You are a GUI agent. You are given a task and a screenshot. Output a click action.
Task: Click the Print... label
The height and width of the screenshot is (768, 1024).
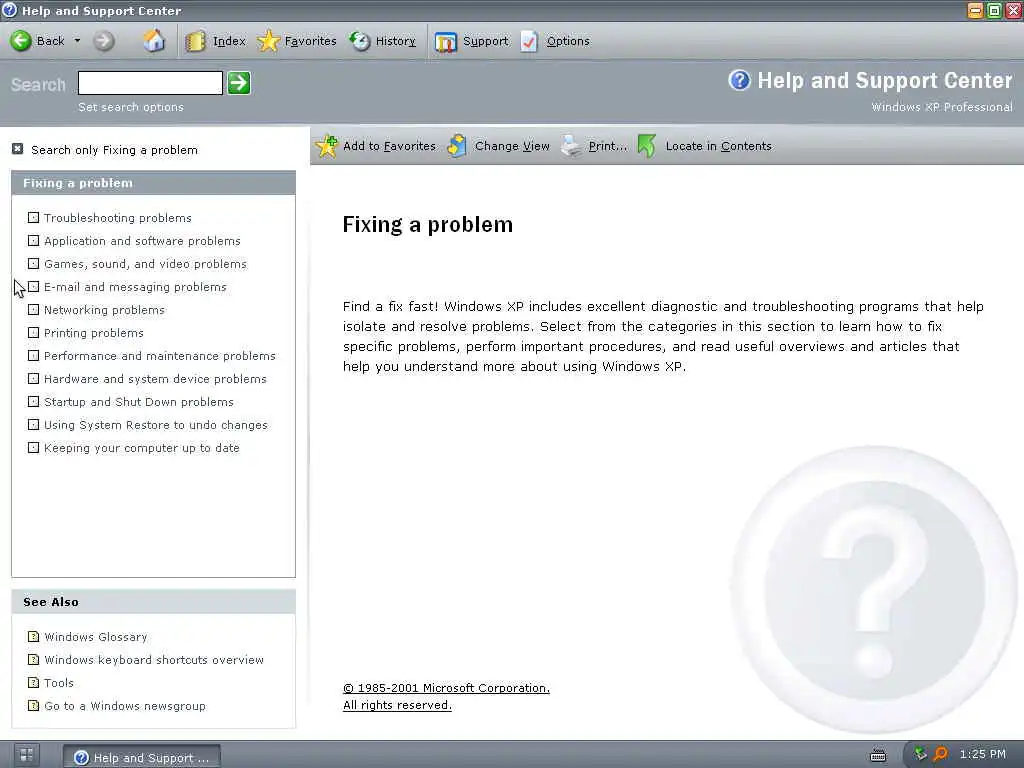pos(607,146)
